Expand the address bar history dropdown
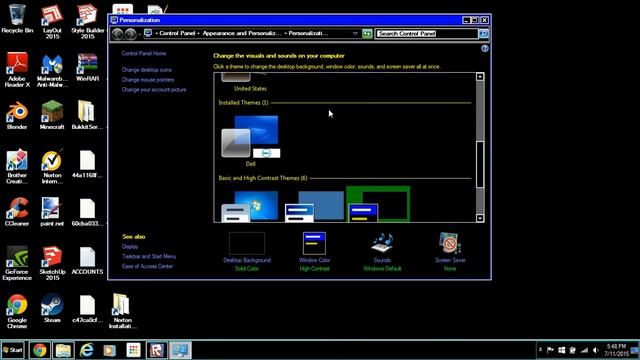This screenshot has height=360, width=640. click(x=355, y=33)
